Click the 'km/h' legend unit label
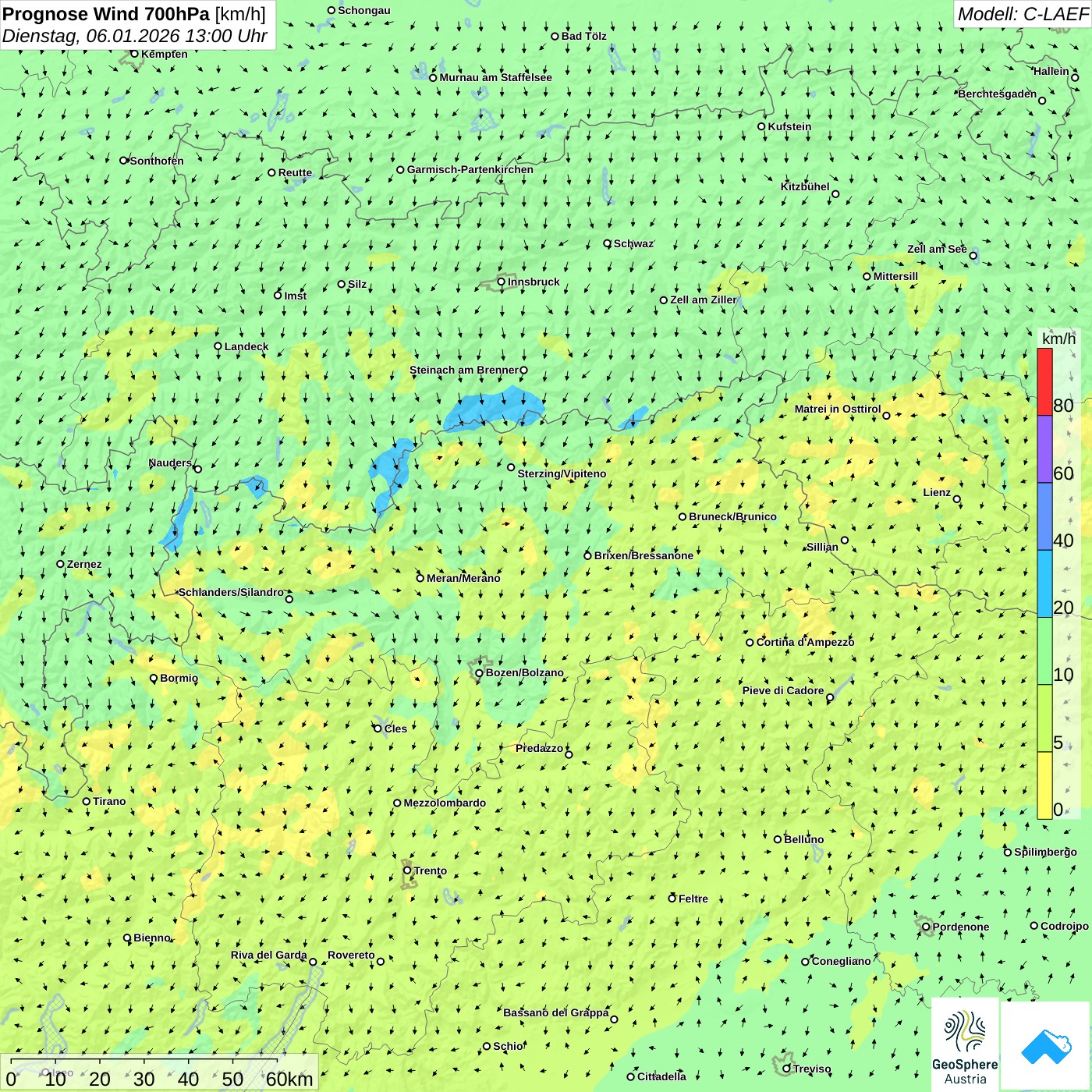 [x=1059, y=338]
